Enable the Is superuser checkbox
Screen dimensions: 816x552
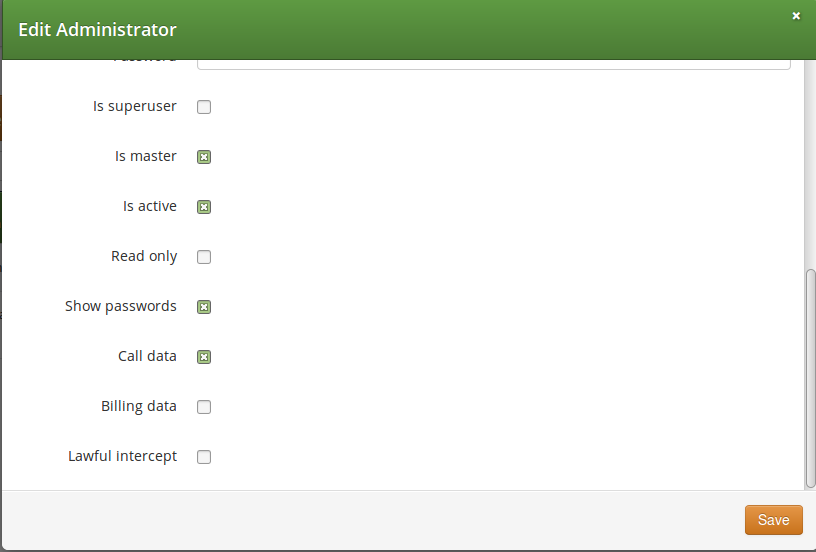204,107
